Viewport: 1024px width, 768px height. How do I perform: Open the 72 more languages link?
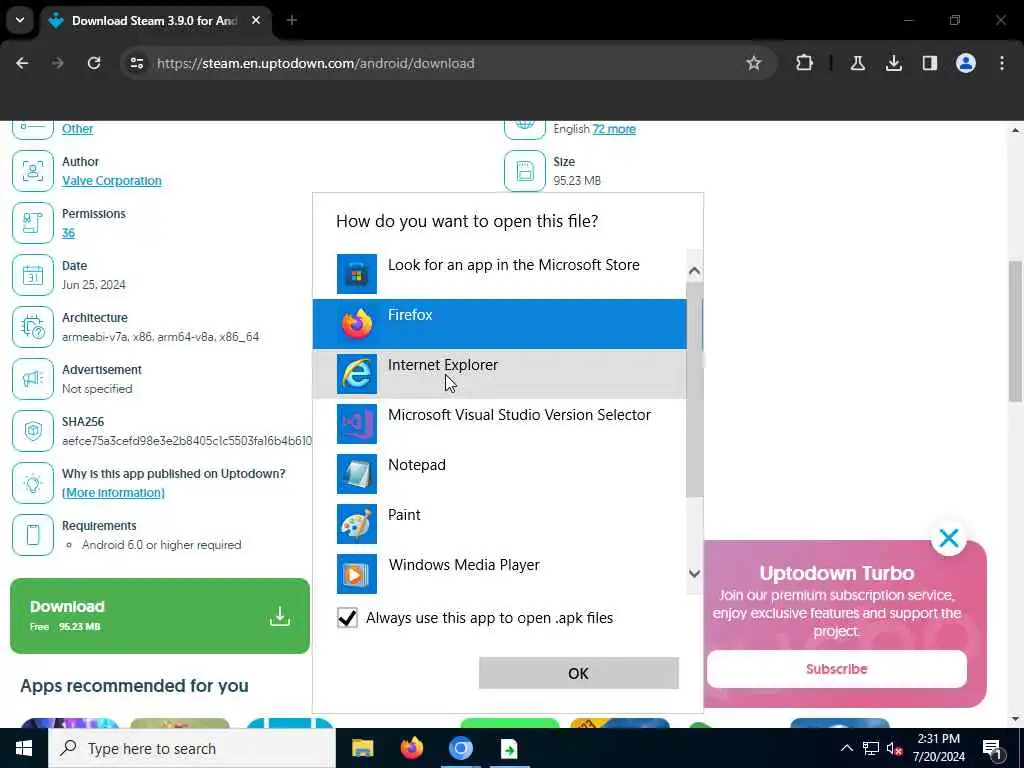(x=614, y=129)
